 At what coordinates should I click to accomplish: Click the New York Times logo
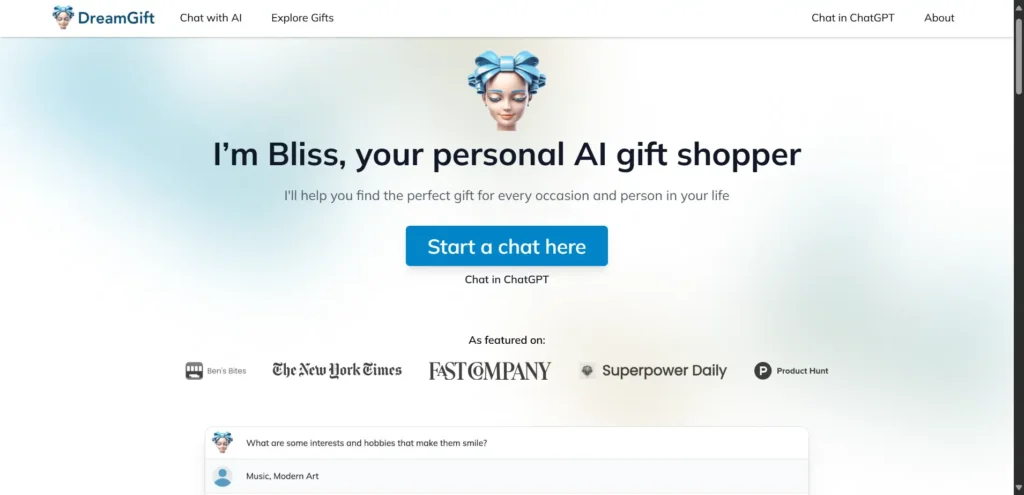point(337,370)
